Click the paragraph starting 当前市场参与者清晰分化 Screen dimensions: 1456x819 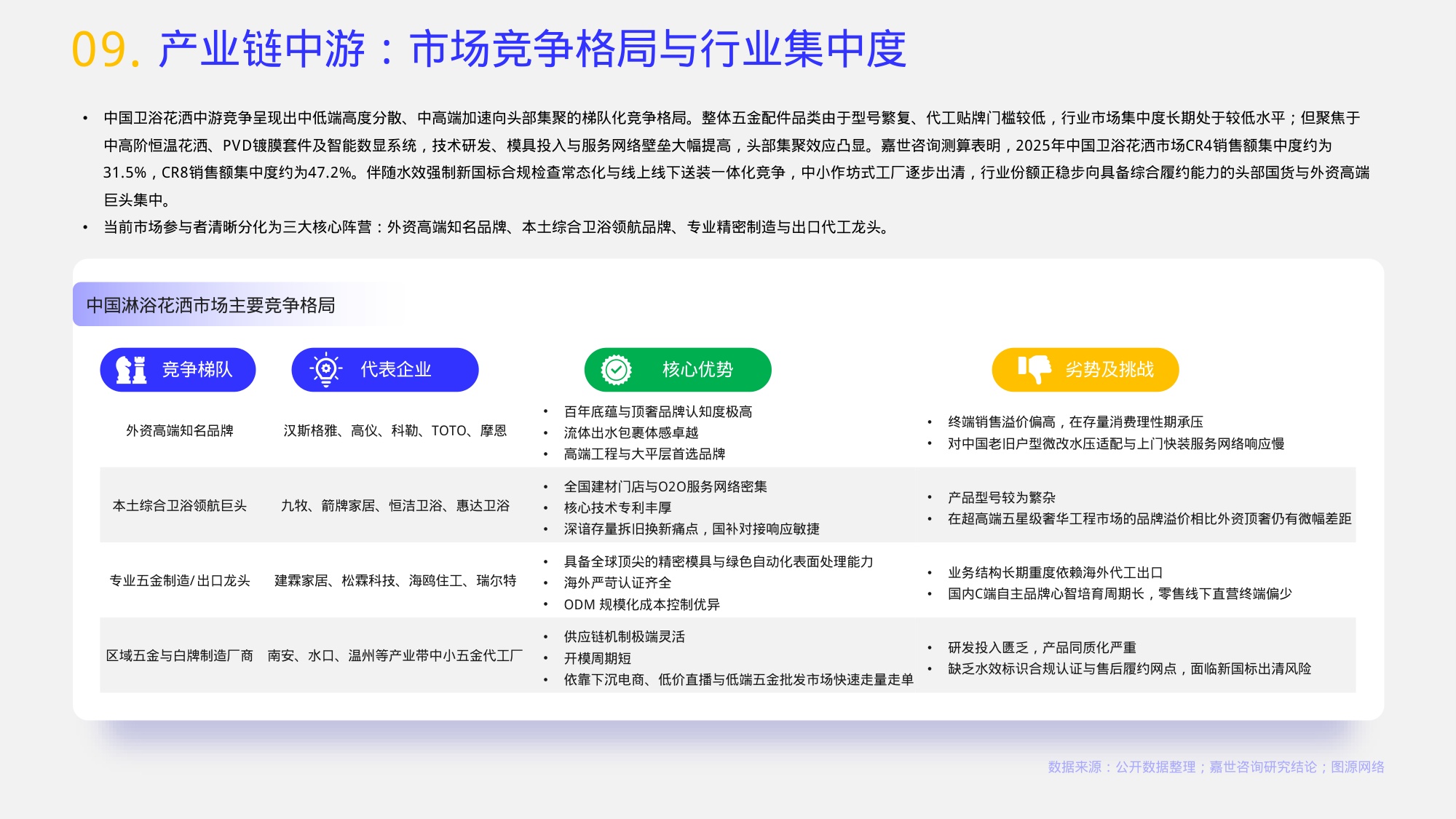tap(497, 228)
